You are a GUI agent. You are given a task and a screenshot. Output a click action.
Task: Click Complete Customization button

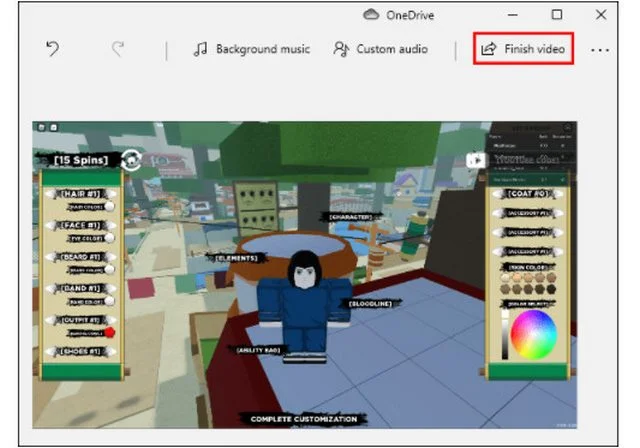pyautogui.click(x=304, y=419)
